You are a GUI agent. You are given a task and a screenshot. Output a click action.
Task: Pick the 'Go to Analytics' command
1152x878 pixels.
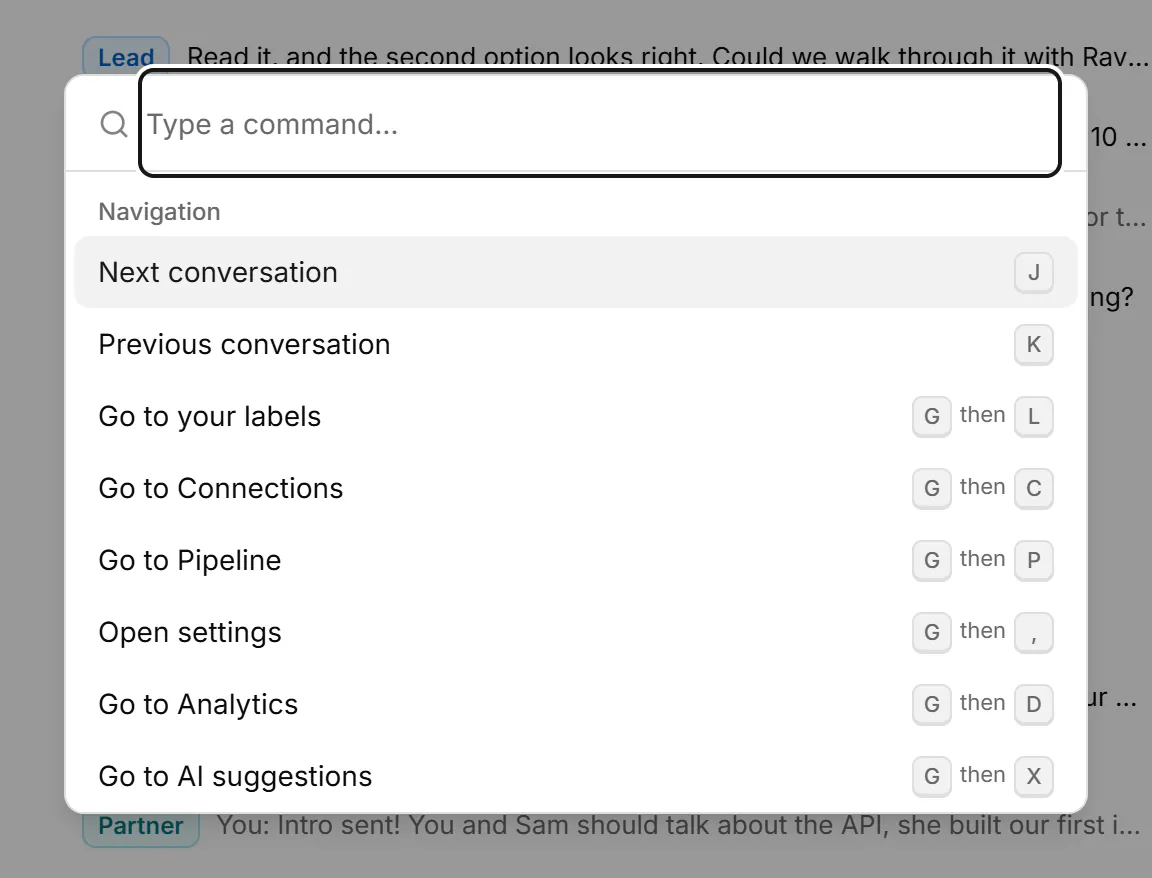point(576,704)
